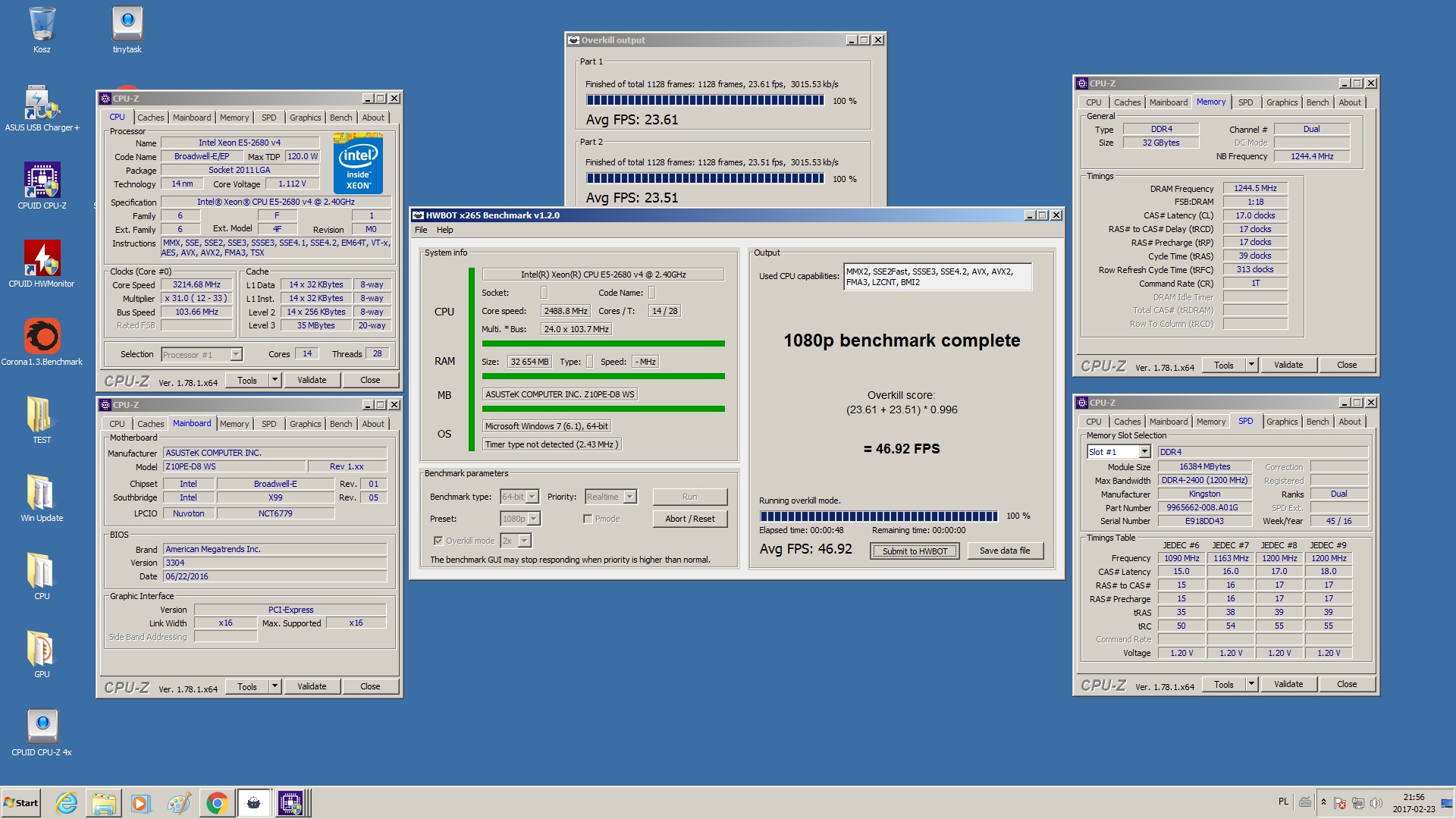Switch to About tab in CPU-Z SPD window
This screenshot has height=819, width=1456.
(1350, 422)
